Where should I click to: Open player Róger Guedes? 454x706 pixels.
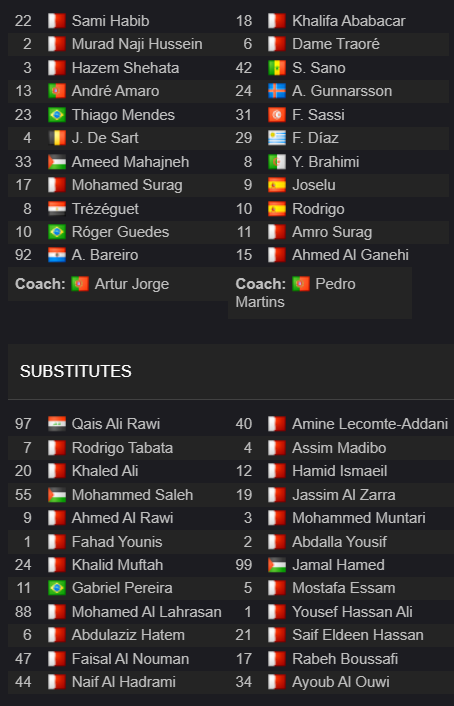point(120,232)
